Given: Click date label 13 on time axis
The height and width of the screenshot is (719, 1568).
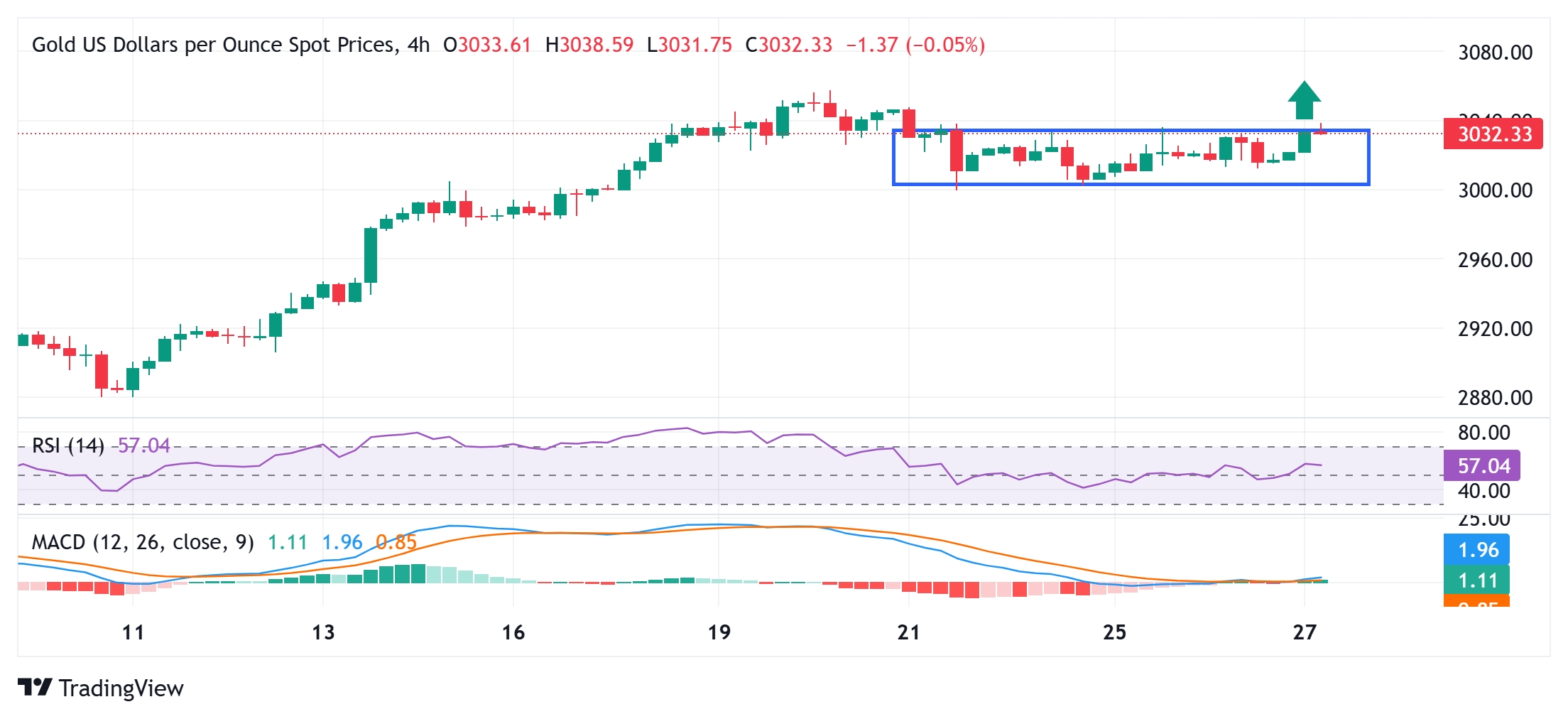Looking at the screenshot, I should (323, 632).
